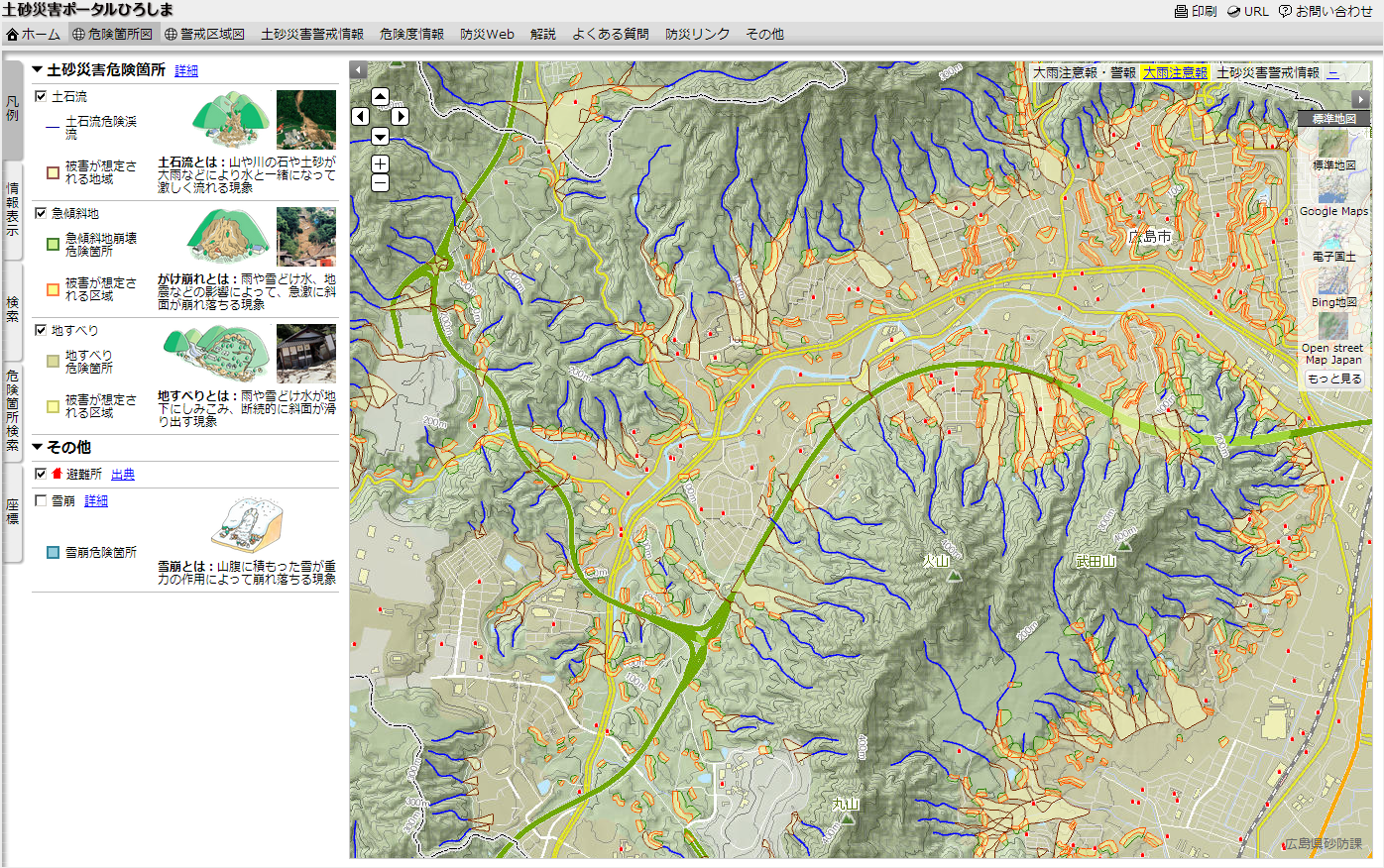Click the right arrow to toggle the basemap panel
The height and width of the screenshot is (868, 1384).
coord(1361,98)
